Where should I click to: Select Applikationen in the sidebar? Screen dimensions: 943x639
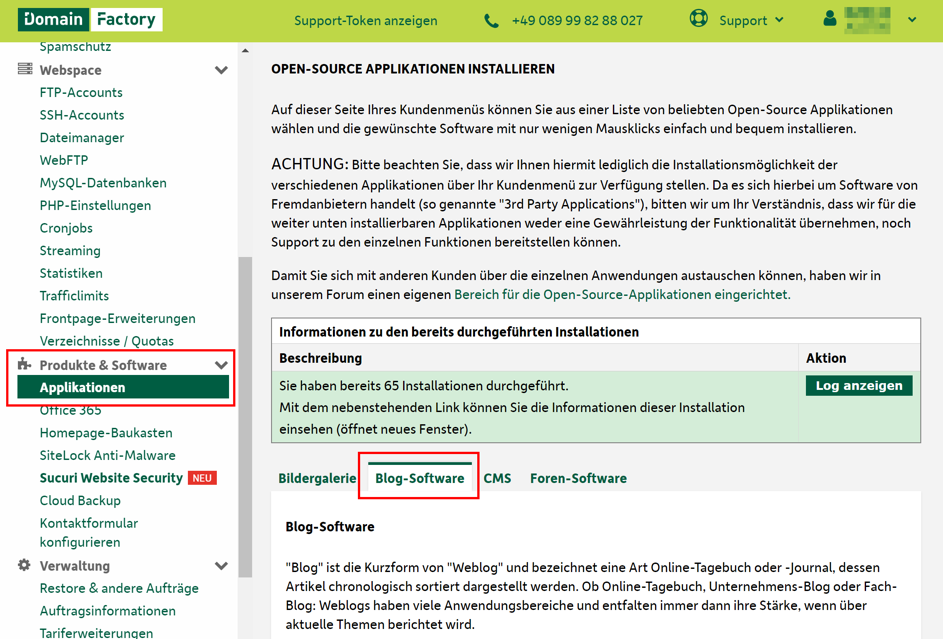click(x=123, y=387)
